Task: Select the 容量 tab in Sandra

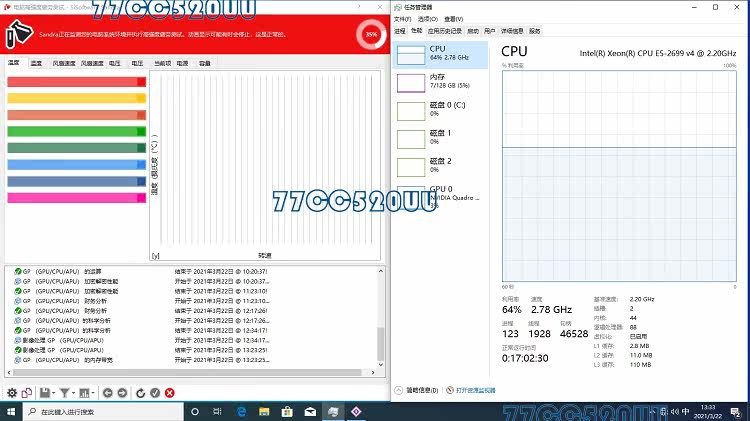Action: pos(205,63)
